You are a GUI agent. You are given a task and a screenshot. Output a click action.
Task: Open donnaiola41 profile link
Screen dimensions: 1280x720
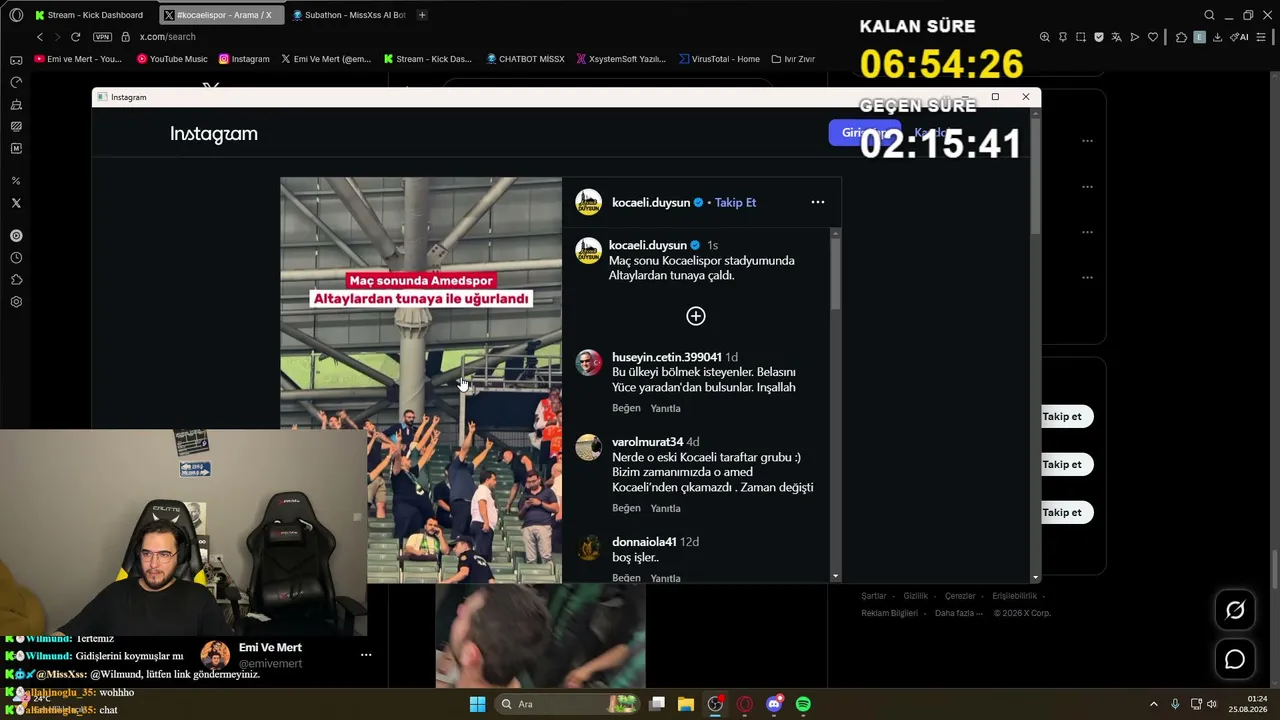pos(644,542)
